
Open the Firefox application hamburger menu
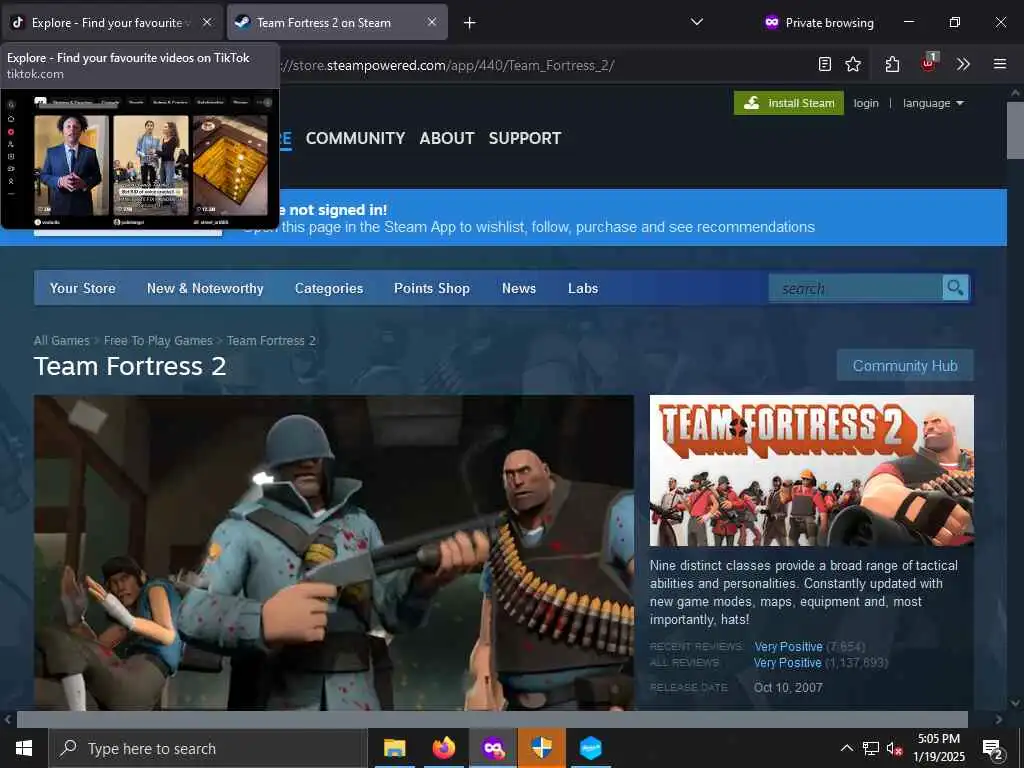[1000, 64]
